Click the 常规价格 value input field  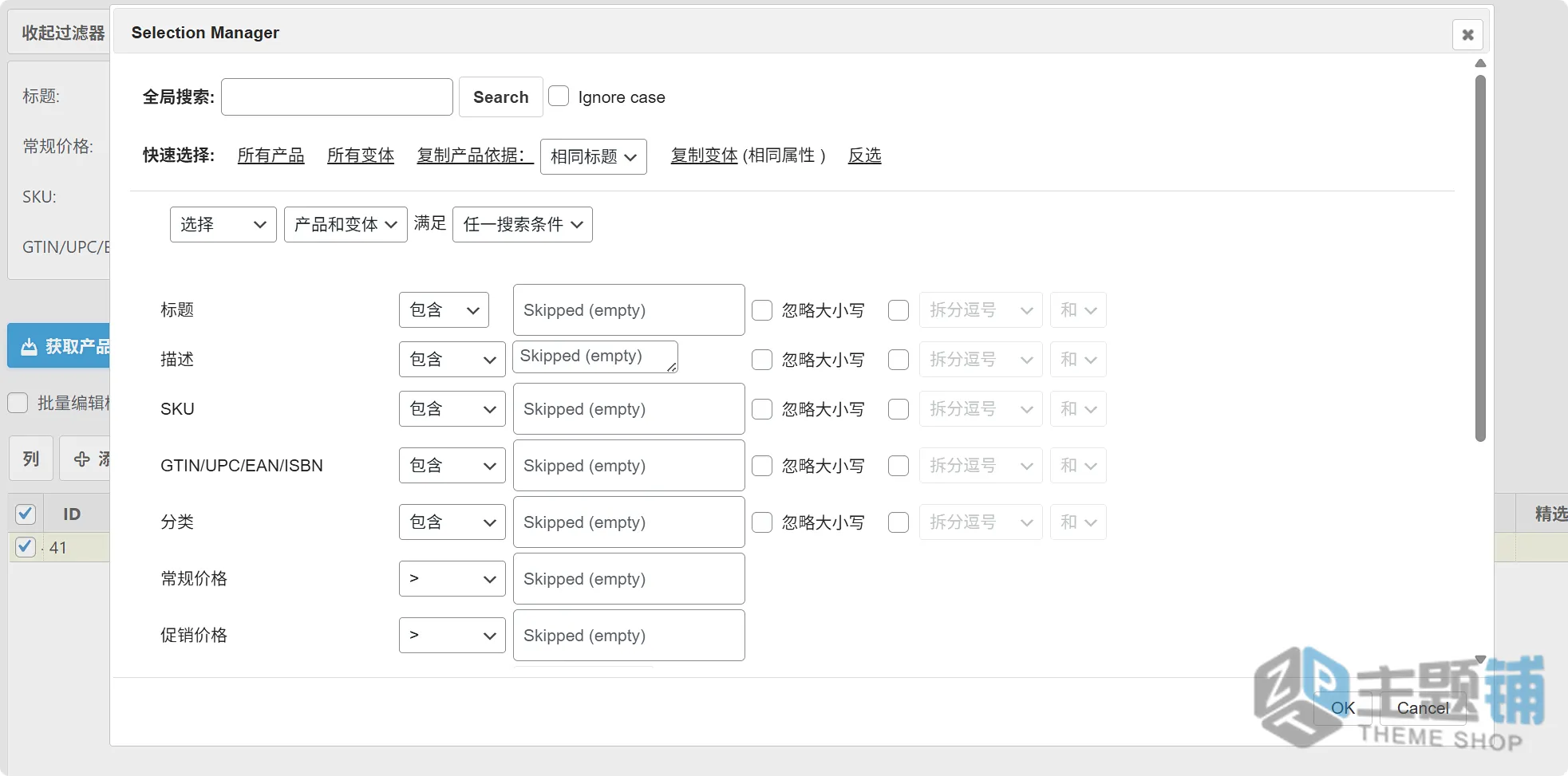point(629,579)
